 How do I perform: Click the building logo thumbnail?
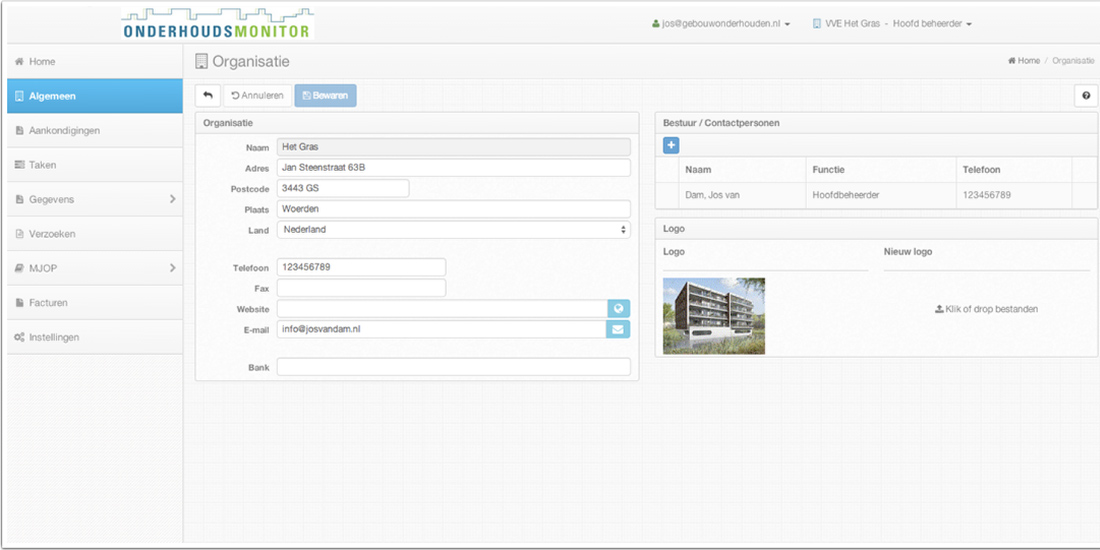tap(714, 316)
